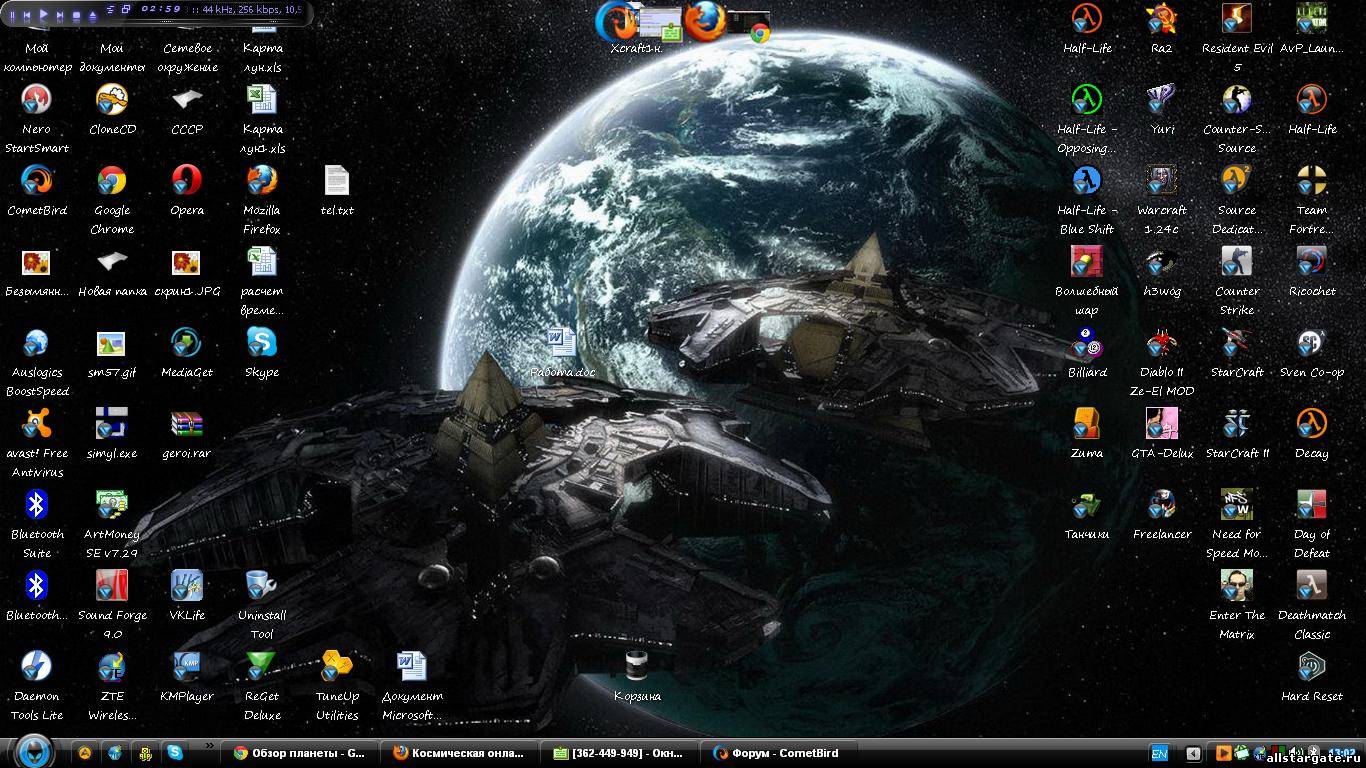The width and height of the screenshot is (1366, 768).
Task: Show hidden tray icons with arrow button
Action: coord(1193,753)
